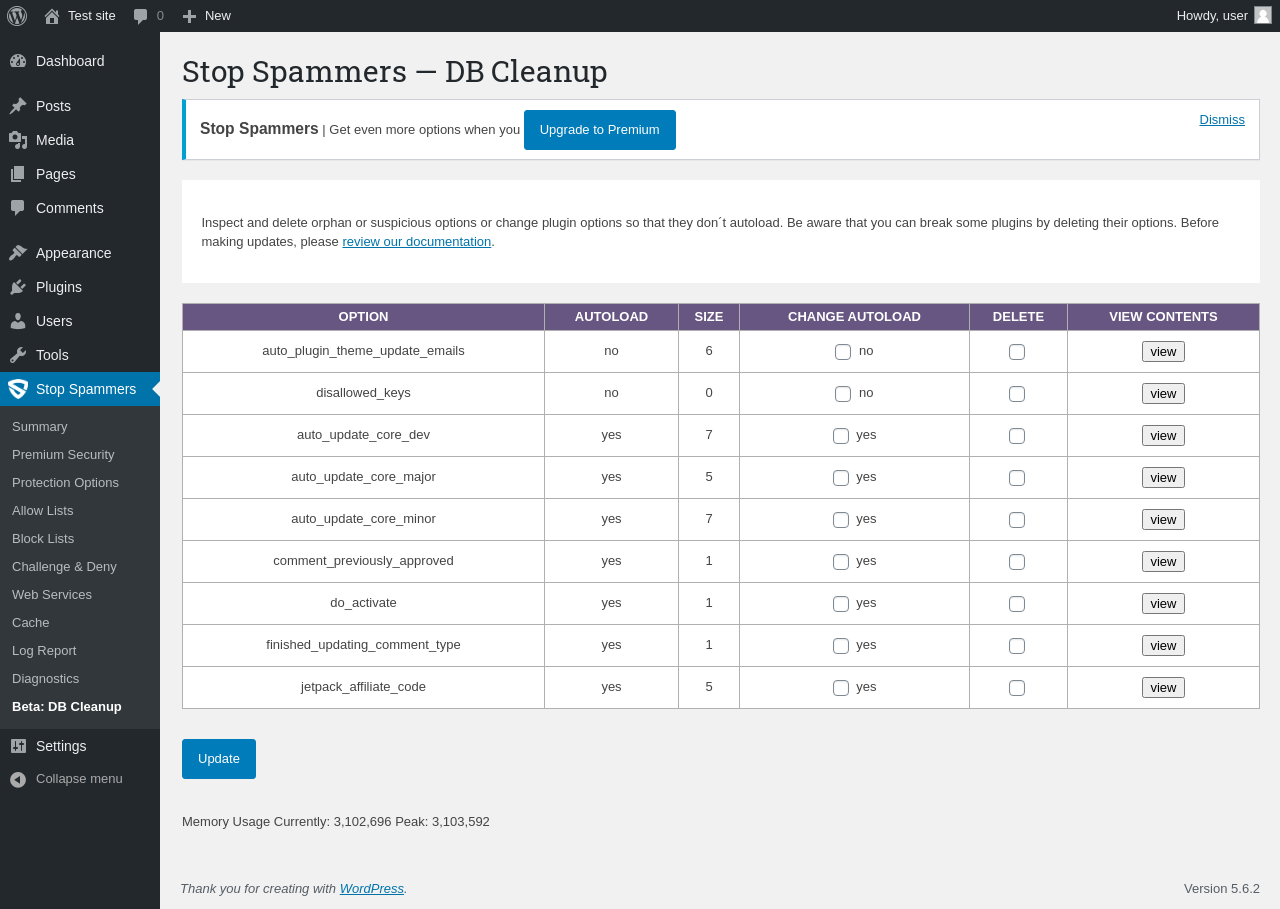Check delete box for jetpack_affiliate_code

1017,688
